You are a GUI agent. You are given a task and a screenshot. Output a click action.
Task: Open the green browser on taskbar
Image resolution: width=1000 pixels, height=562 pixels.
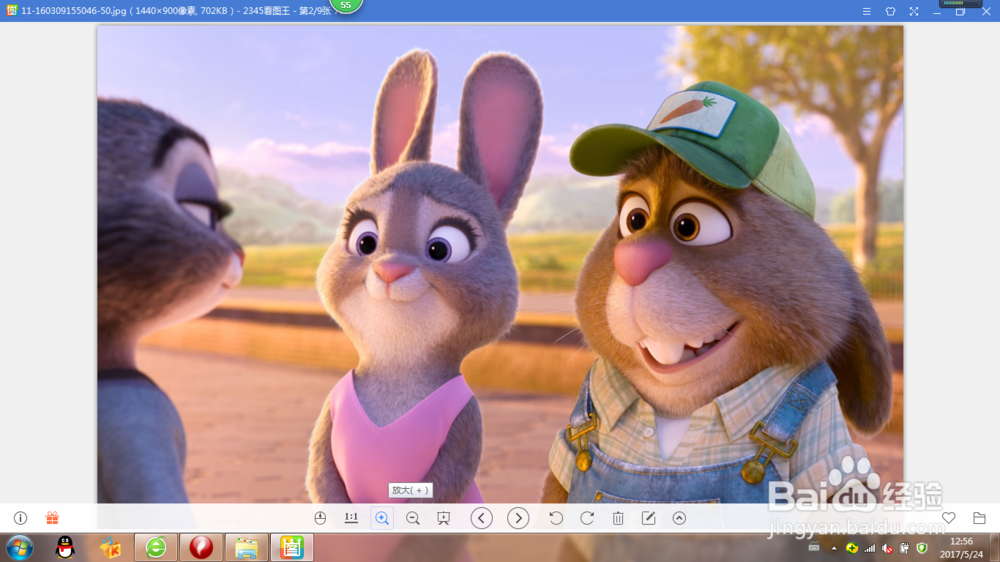click(x=156, y=547)
